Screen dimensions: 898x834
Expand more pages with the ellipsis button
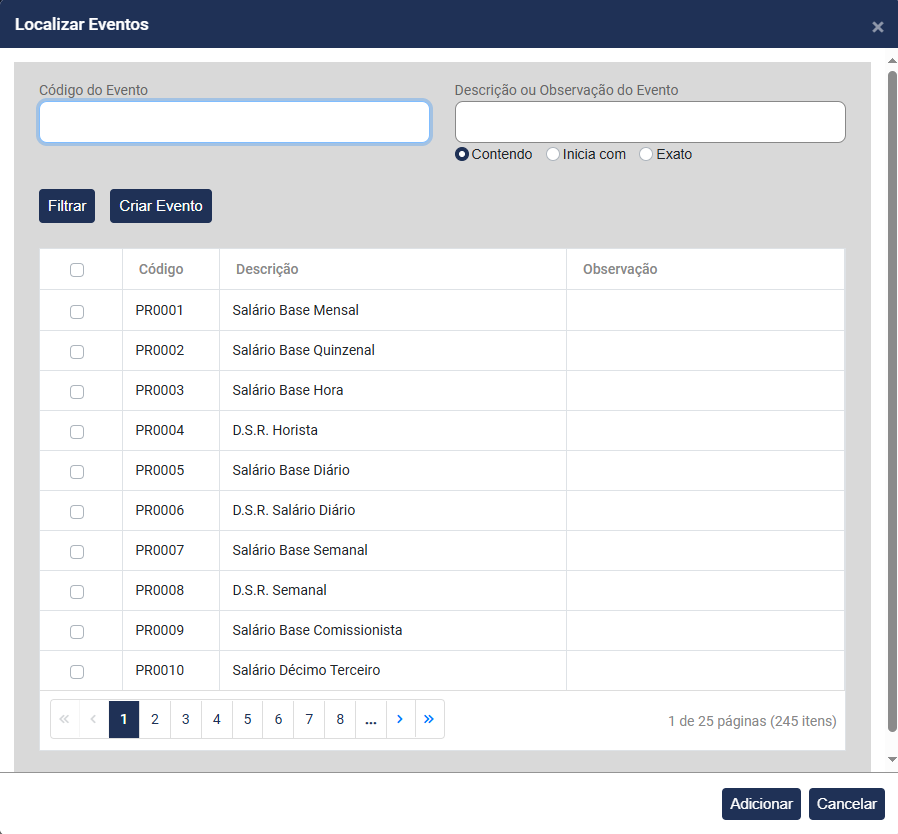[x=371, y=719]
